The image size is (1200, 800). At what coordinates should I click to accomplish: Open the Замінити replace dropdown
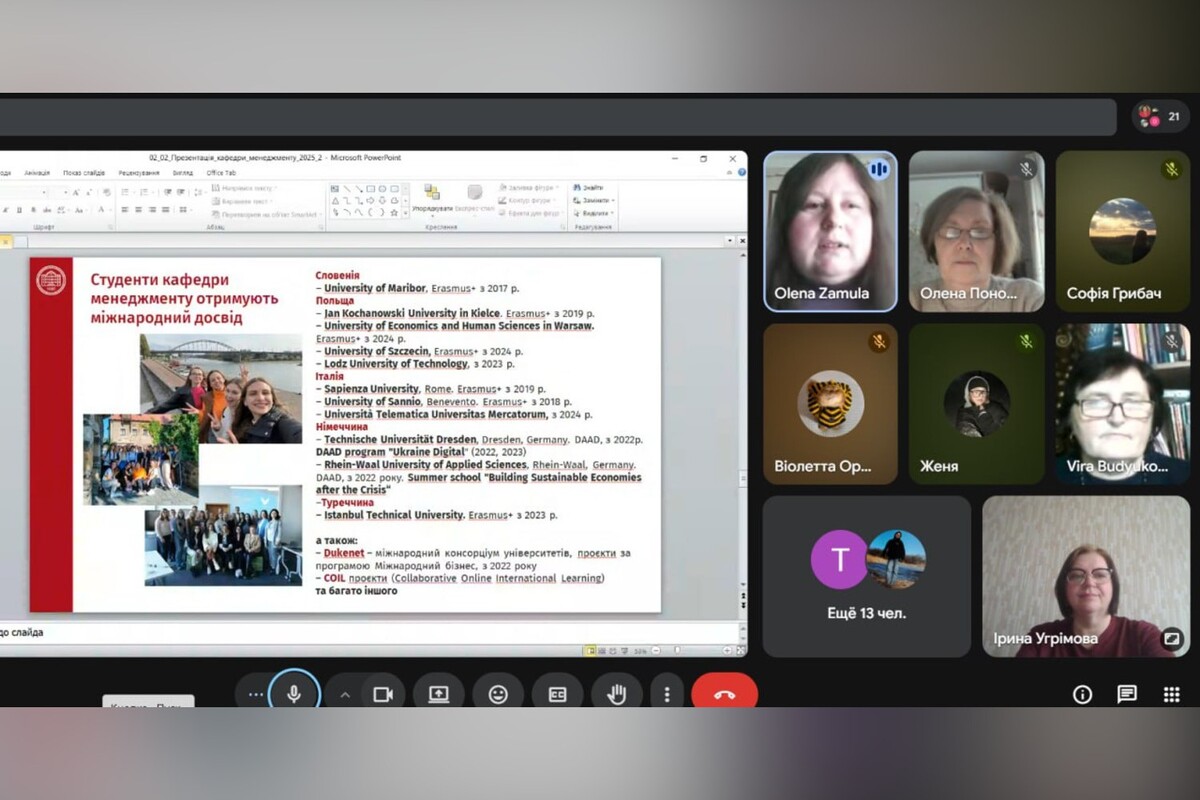tap(594, 200)
